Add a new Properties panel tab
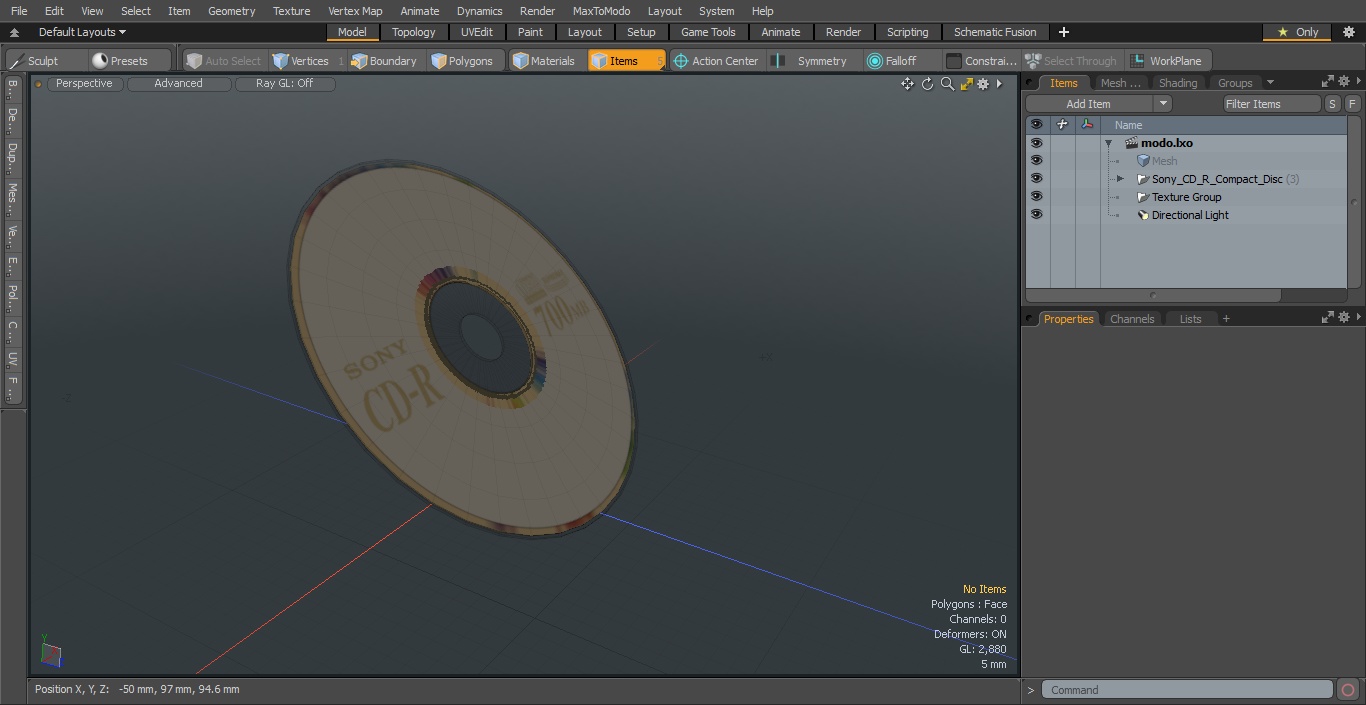1366x705 pixels. pos(1226,319)
